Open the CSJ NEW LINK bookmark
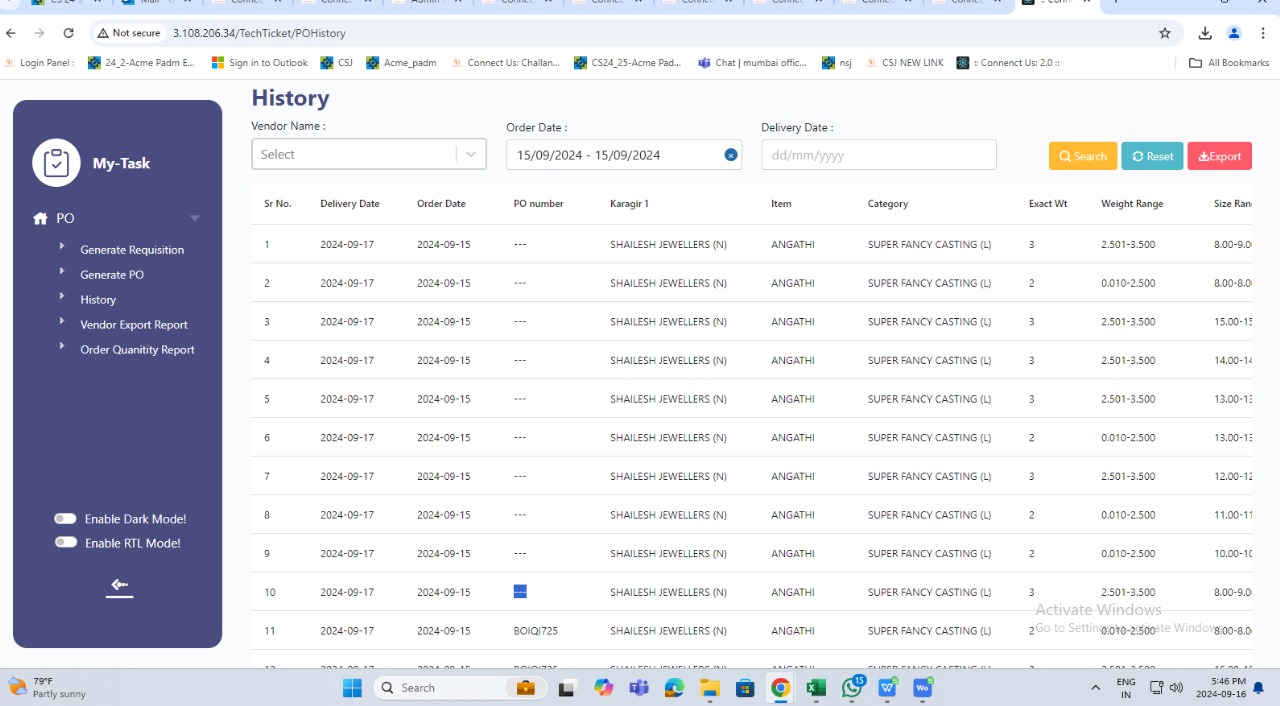The image size is (1280, 706). [904, 62]
